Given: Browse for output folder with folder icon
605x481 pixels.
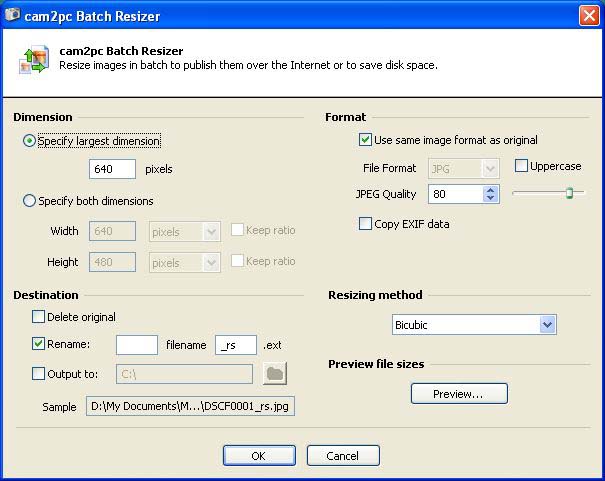Looking at the screenshot, I should coord(275,373).
